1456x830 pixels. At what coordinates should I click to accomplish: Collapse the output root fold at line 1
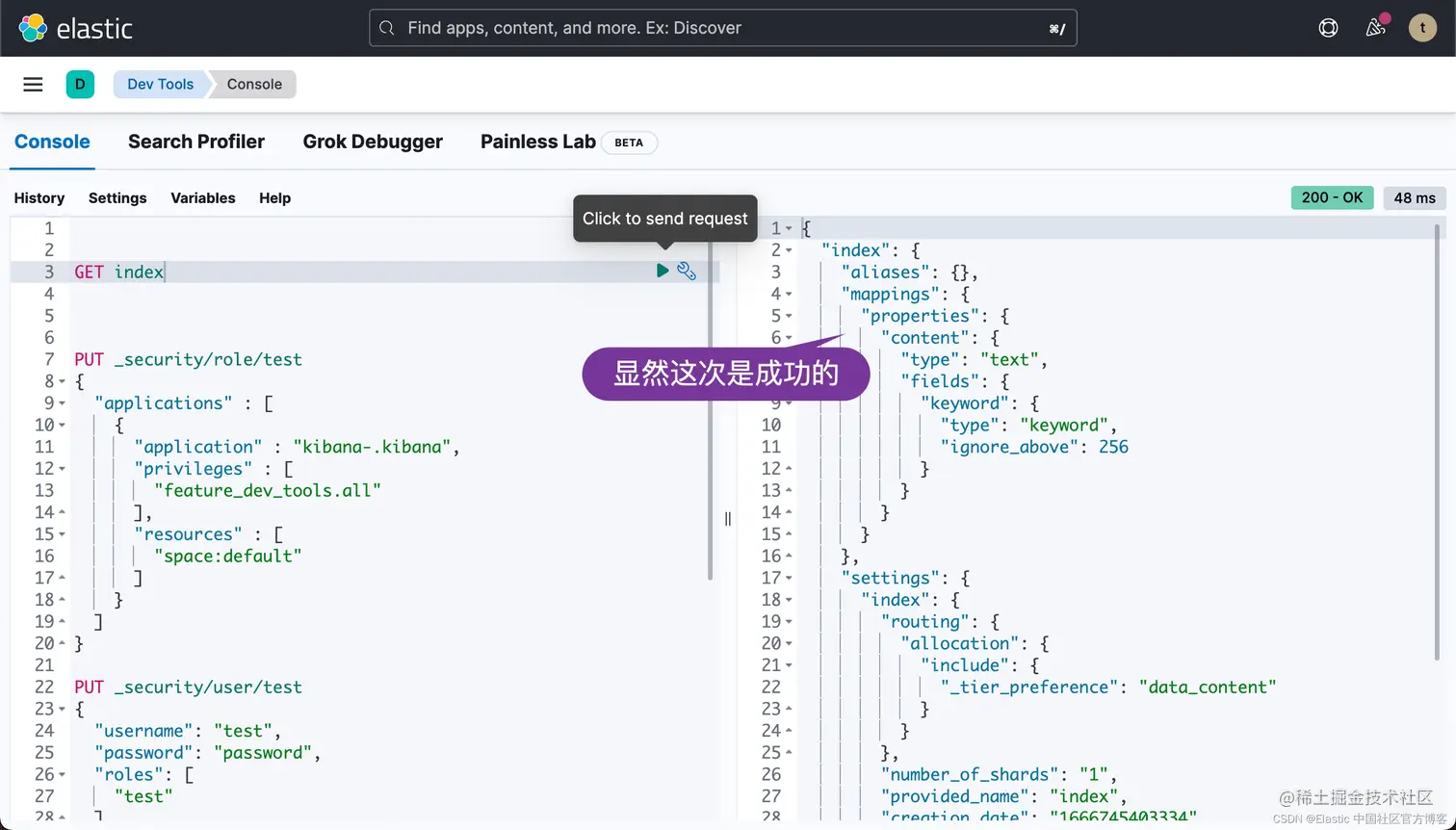point(789,229)
